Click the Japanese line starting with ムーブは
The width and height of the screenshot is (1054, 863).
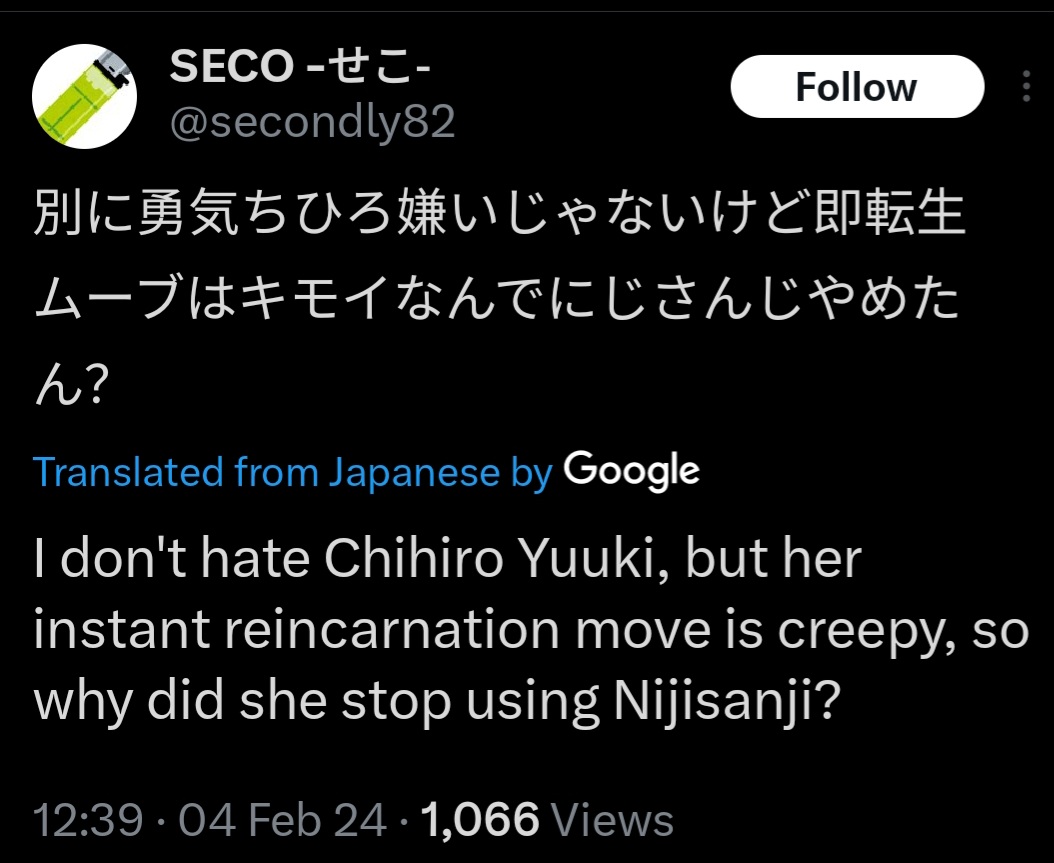[497, 301]
